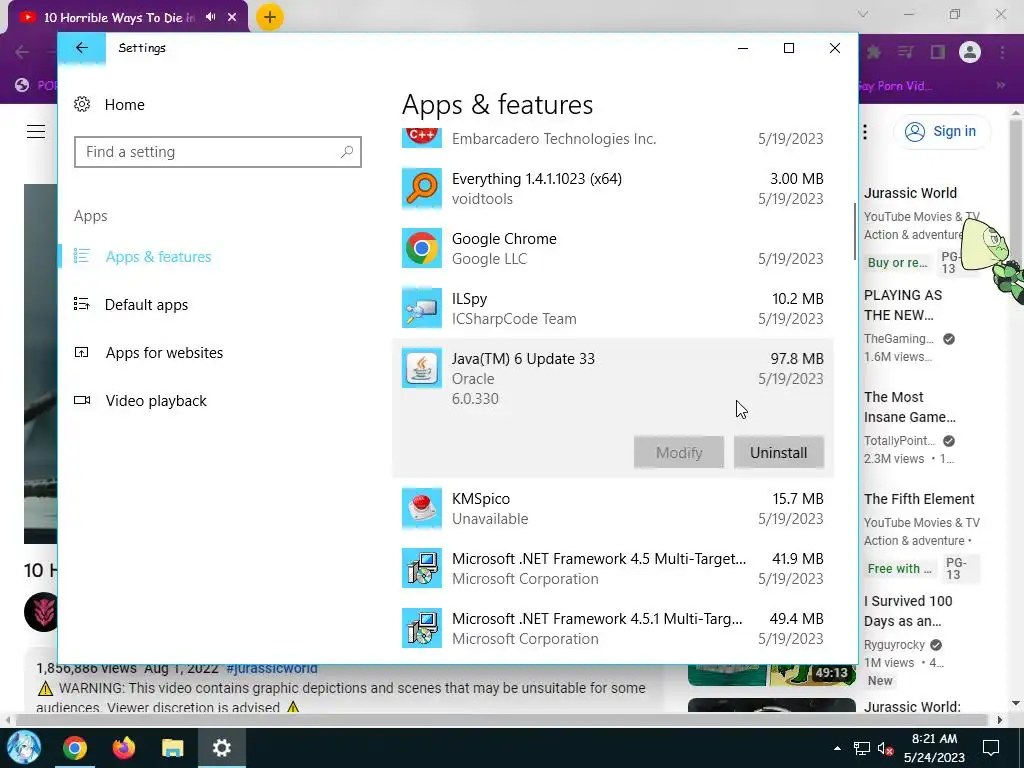Open browser extensions puzzle icon

[x=874, y=52]
